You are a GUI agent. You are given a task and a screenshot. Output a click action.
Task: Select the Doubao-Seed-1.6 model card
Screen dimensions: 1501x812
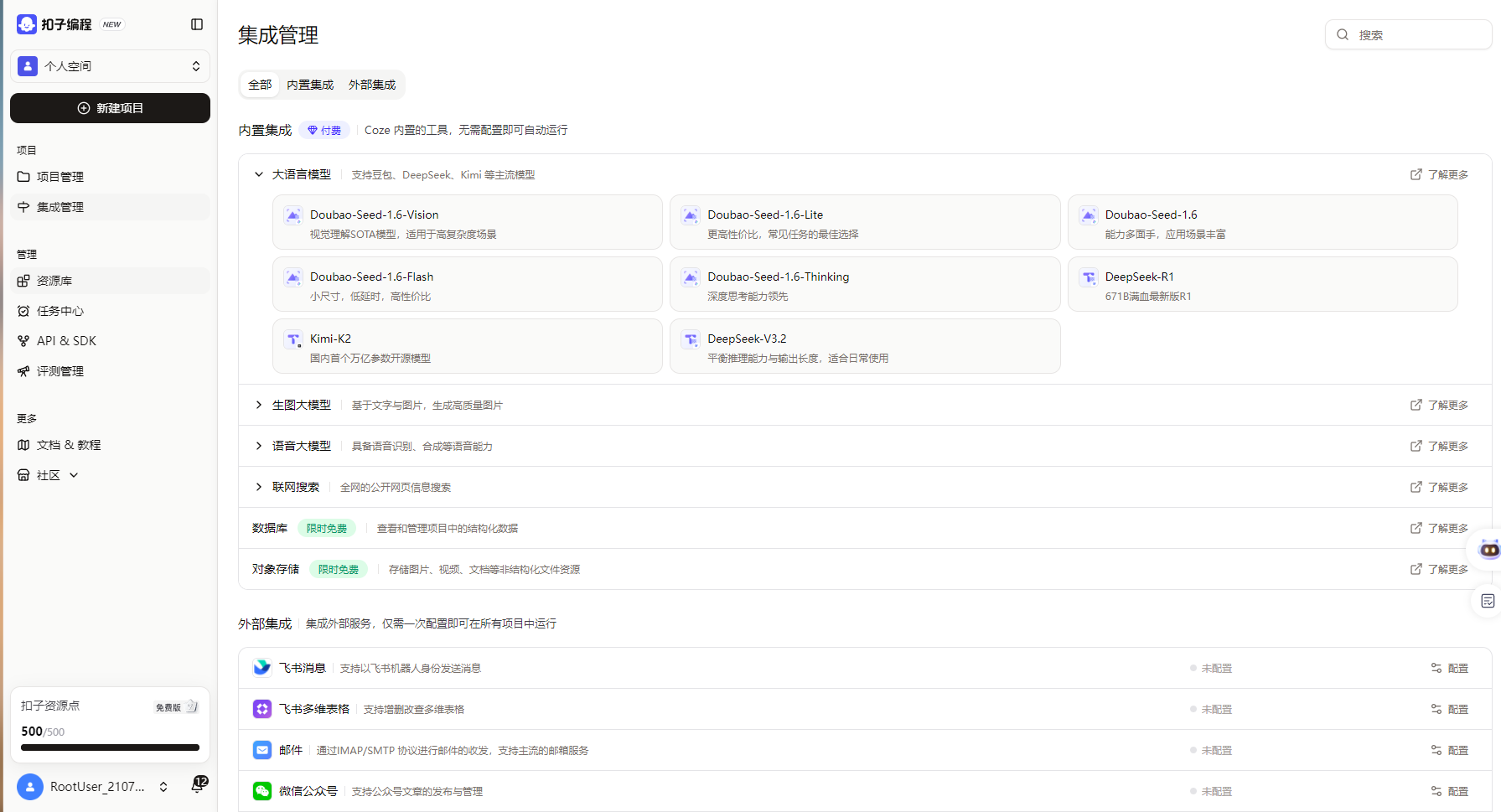click(1262, 222)
